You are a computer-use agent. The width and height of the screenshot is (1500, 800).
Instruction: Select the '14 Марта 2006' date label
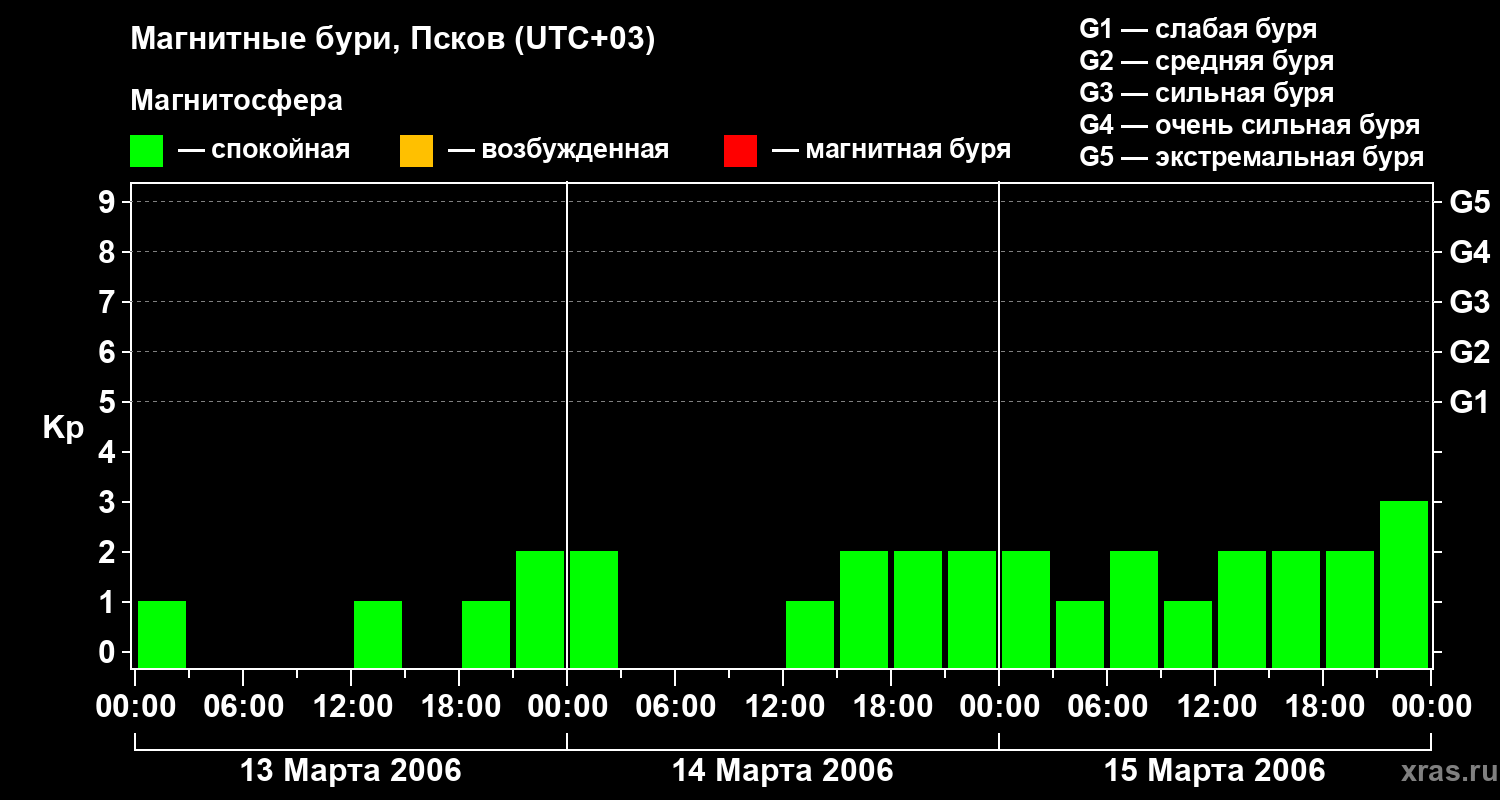click(782, 770)
